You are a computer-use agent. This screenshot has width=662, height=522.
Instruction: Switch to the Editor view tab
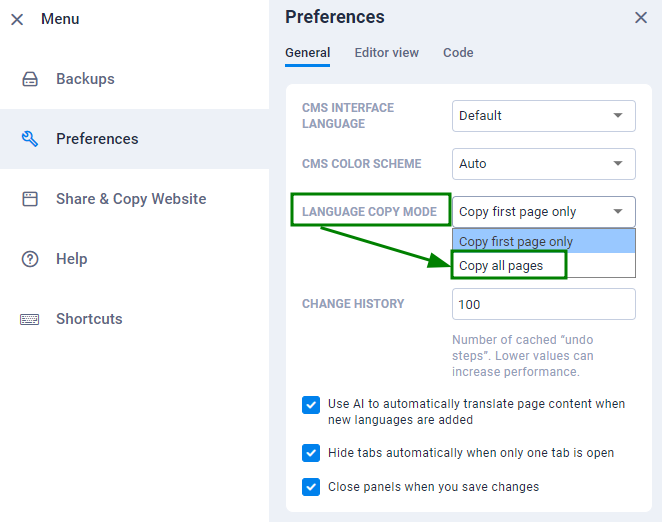pos(387,53)
